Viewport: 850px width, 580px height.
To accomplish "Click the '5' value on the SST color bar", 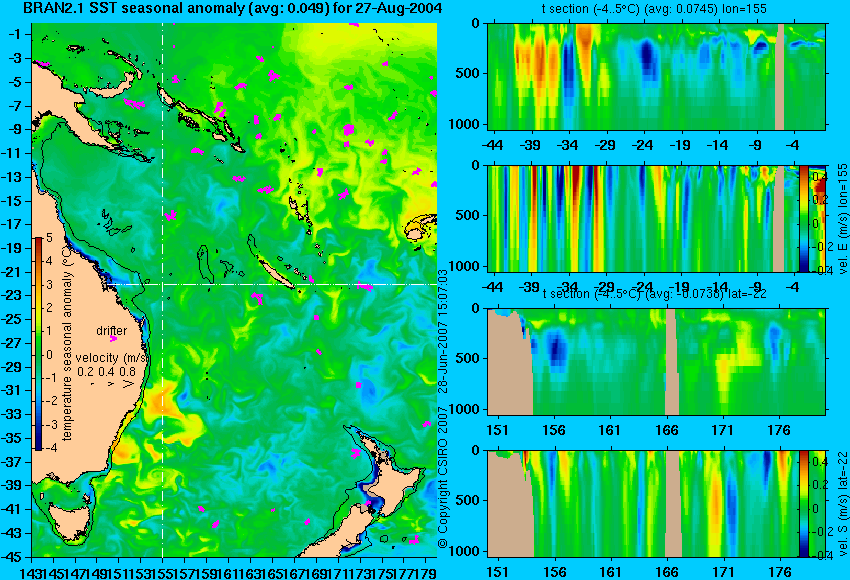I will 49,237.
